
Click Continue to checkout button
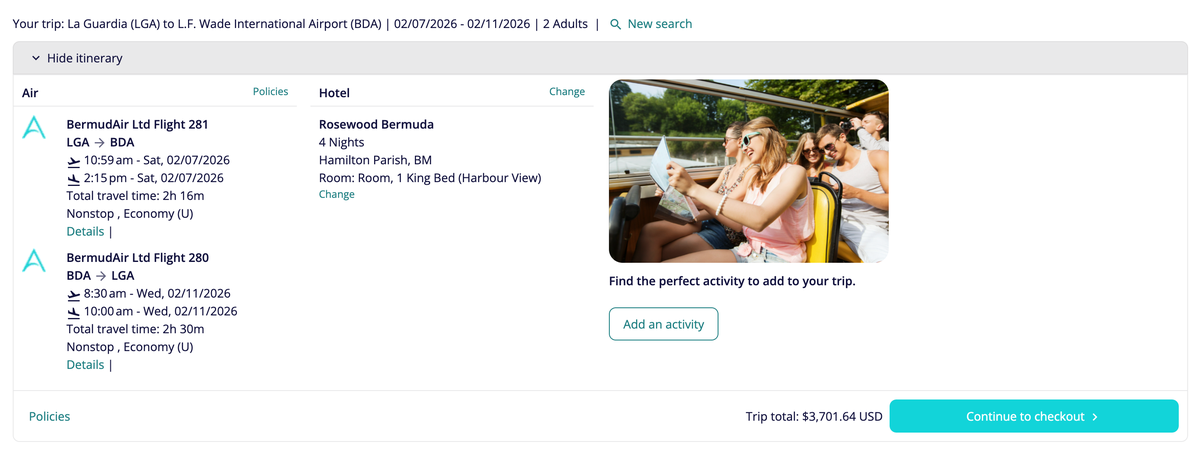1033,417
